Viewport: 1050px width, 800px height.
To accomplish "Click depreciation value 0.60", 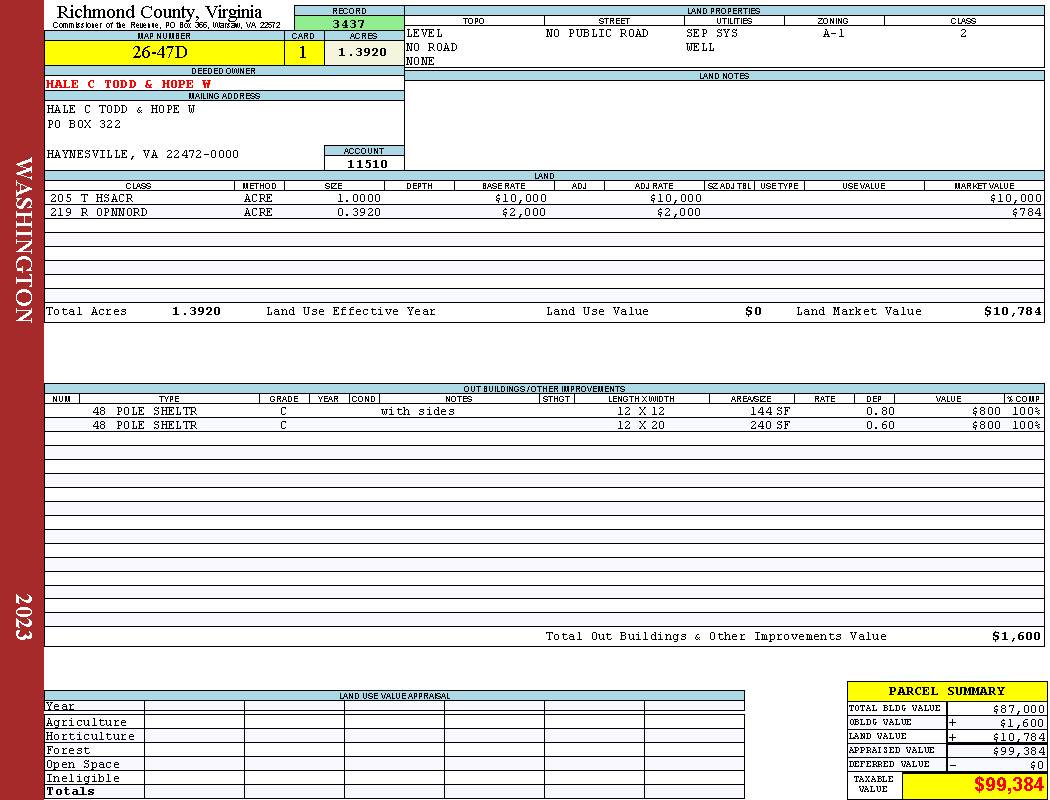I will [x=880, y=426].
